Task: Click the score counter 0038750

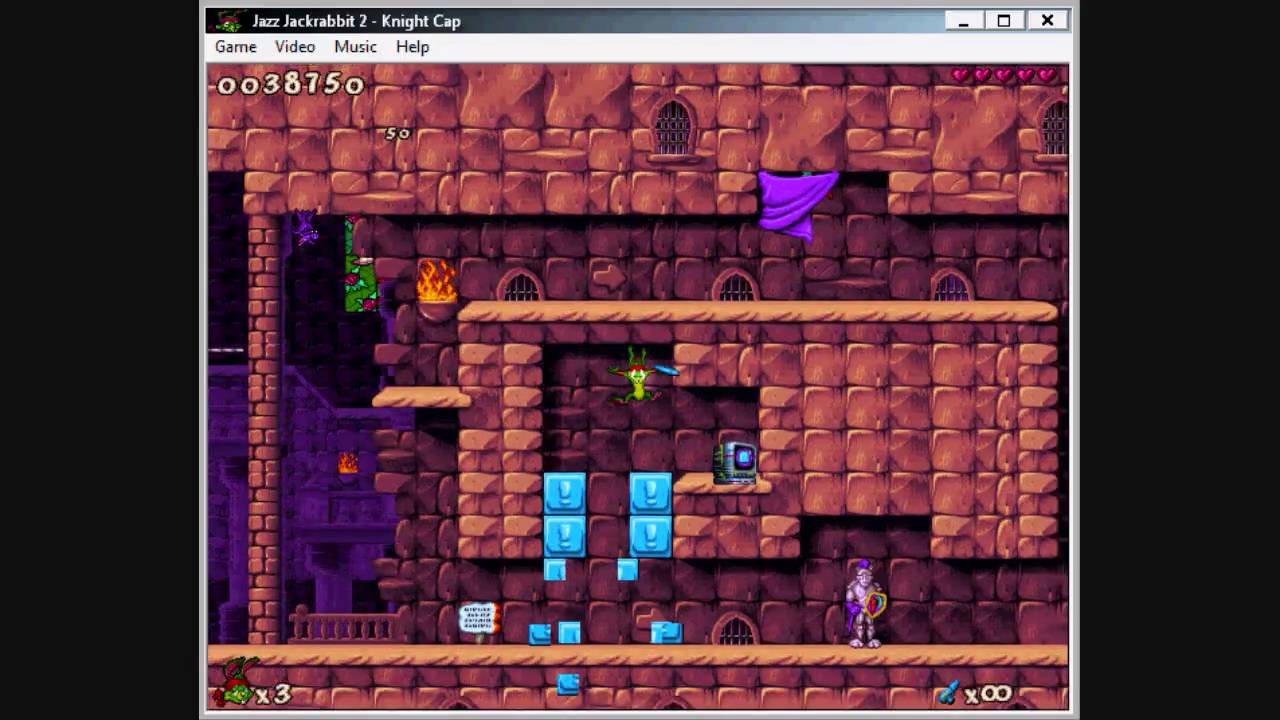Action: pos(290,85)
